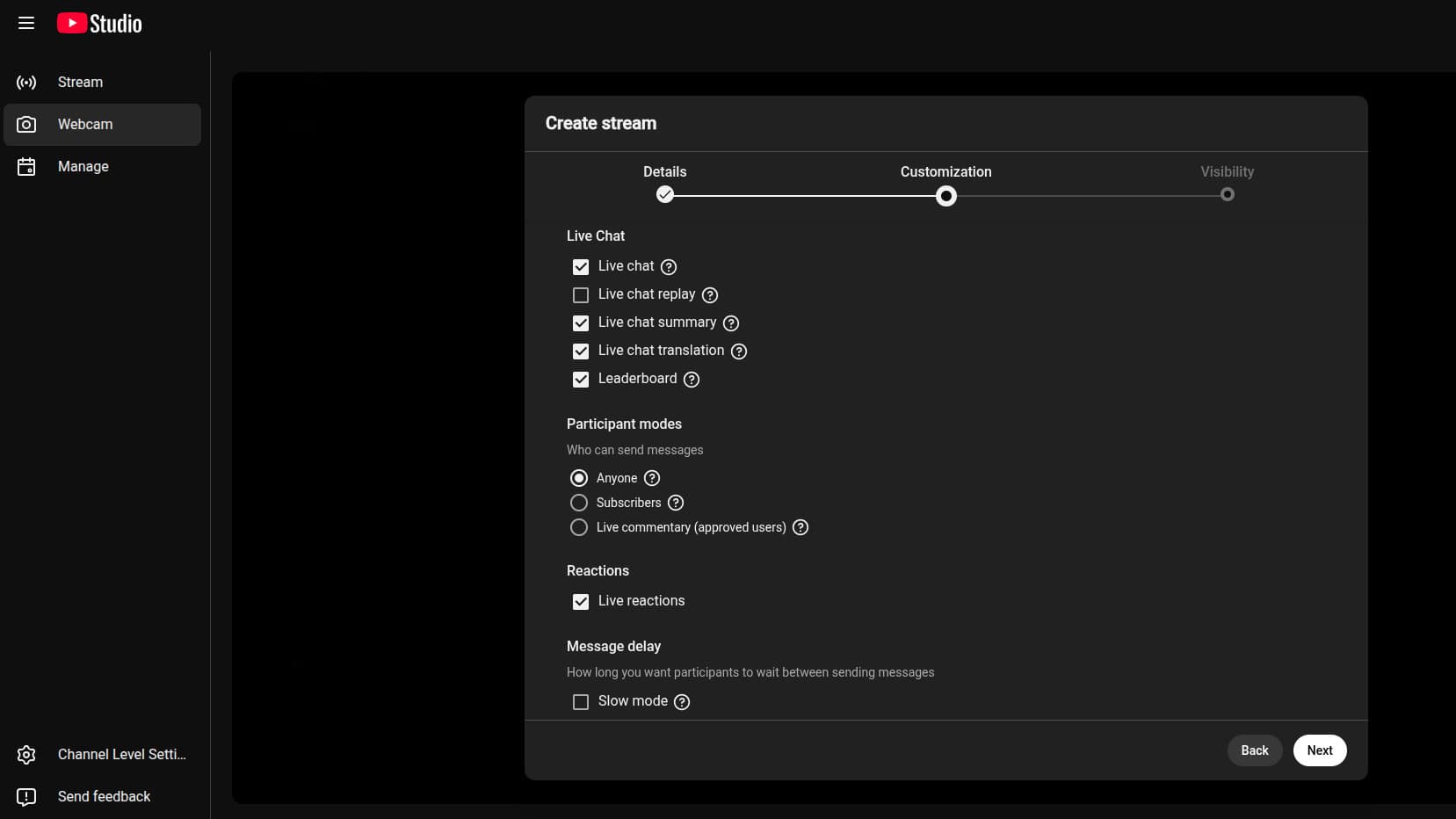Click the Next button

(1320, 750)
